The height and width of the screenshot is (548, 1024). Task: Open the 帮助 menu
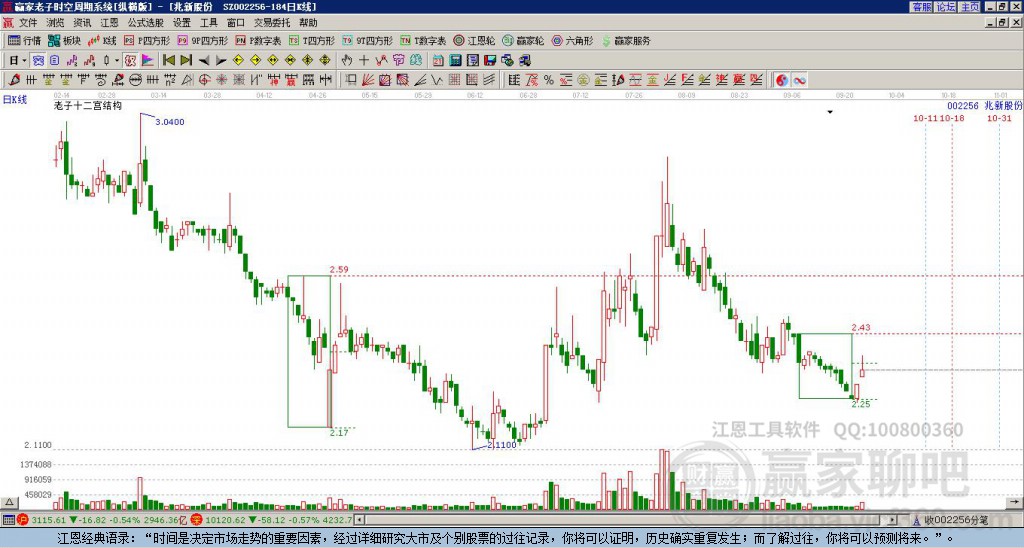coord(308,23)
